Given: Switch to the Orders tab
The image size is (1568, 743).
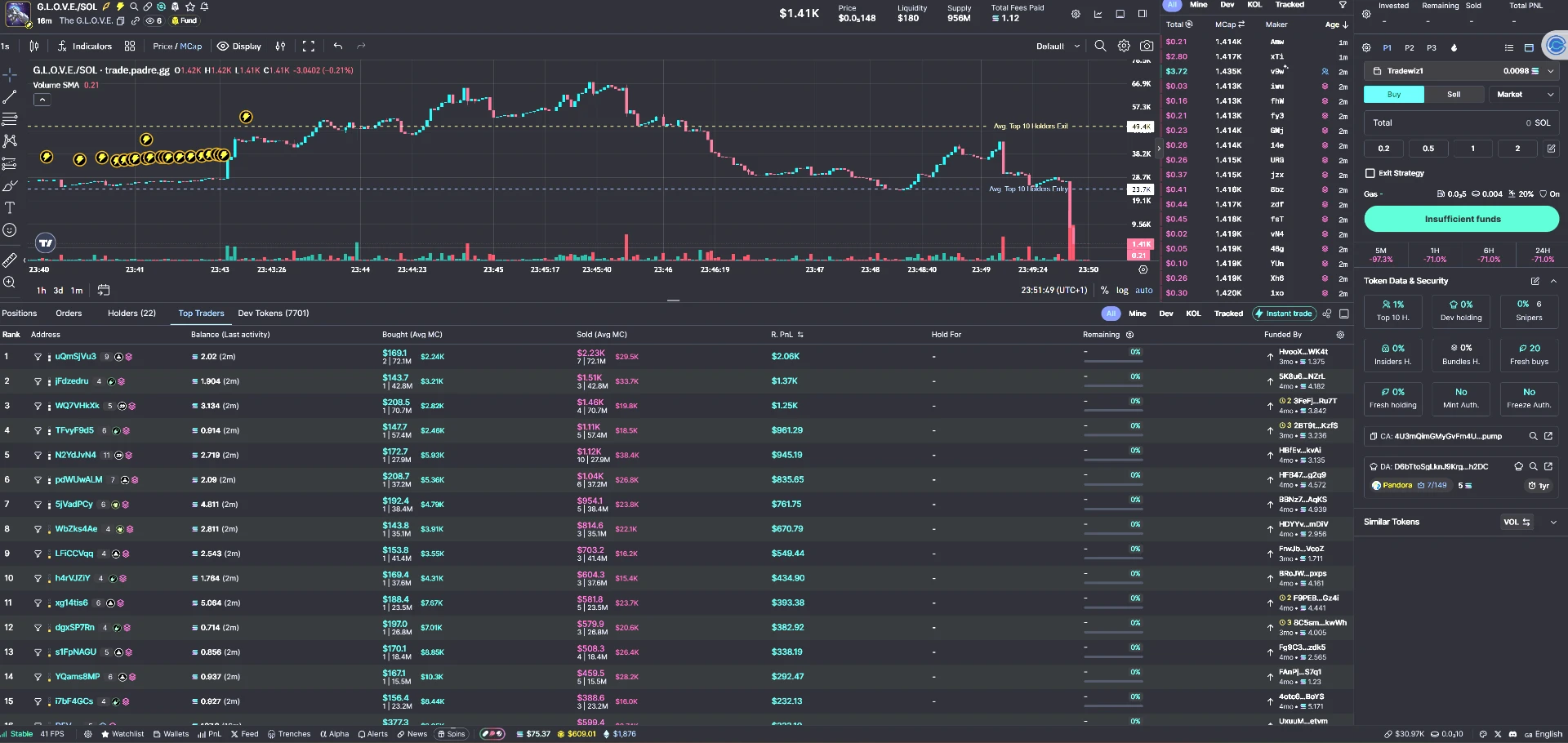Looking at the screenshot, I should tap(69, 314).
